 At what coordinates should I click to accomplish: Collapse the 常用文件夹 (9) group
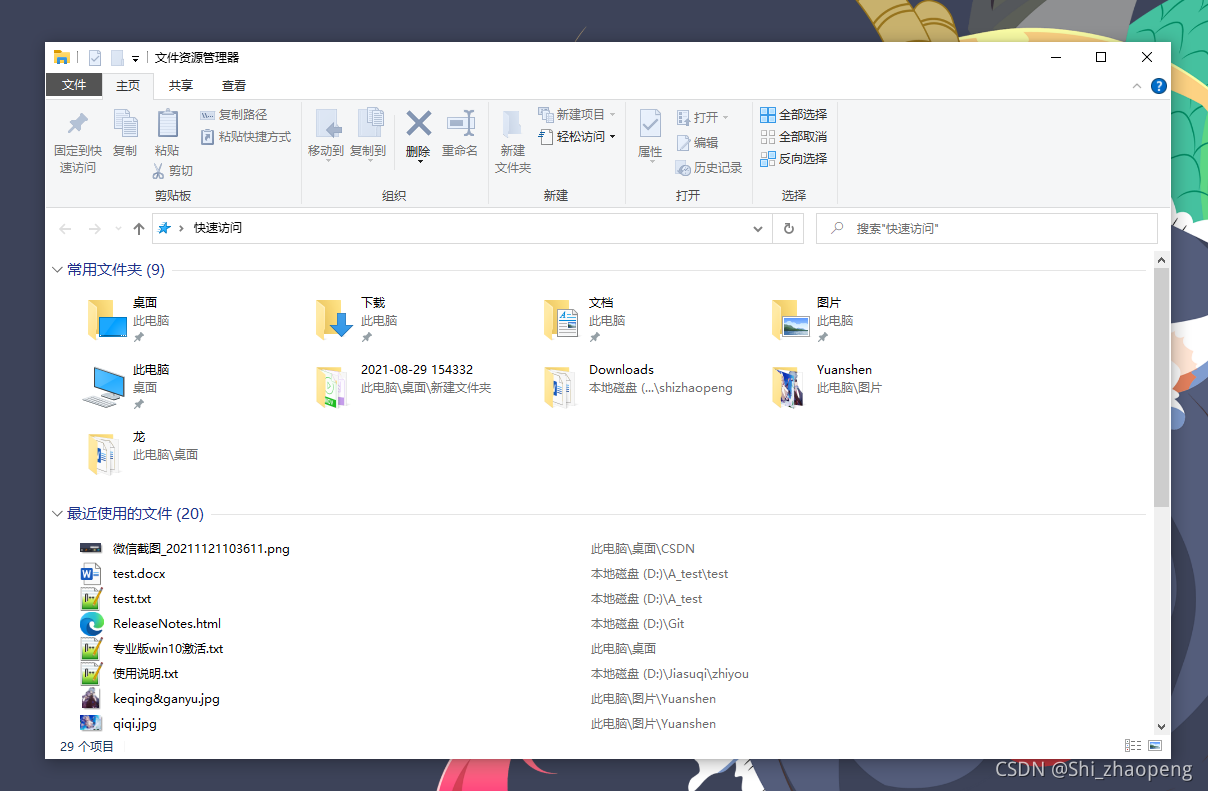(56, 270)
